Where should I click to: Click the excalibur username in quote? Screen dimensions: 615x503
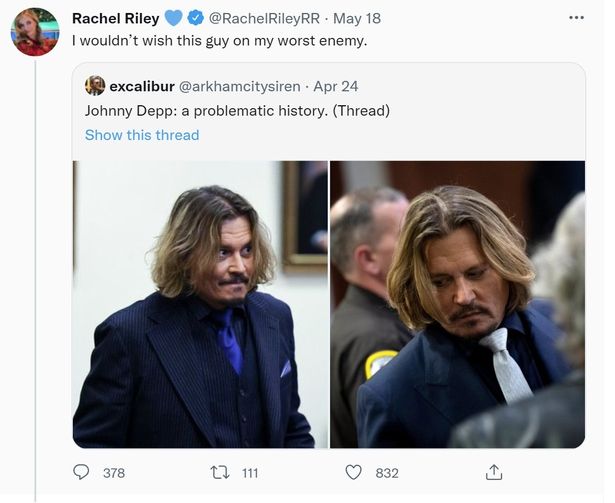(142, 86)
